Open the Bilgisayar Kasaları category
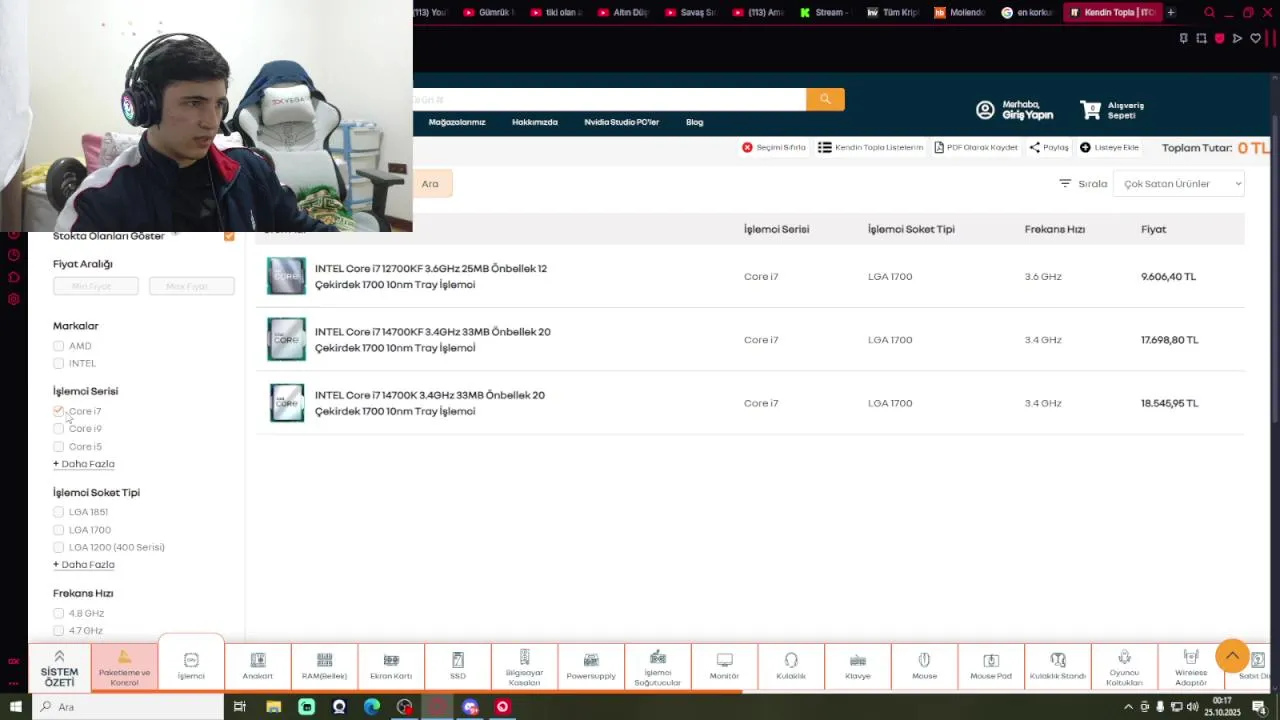 (524, 666)
